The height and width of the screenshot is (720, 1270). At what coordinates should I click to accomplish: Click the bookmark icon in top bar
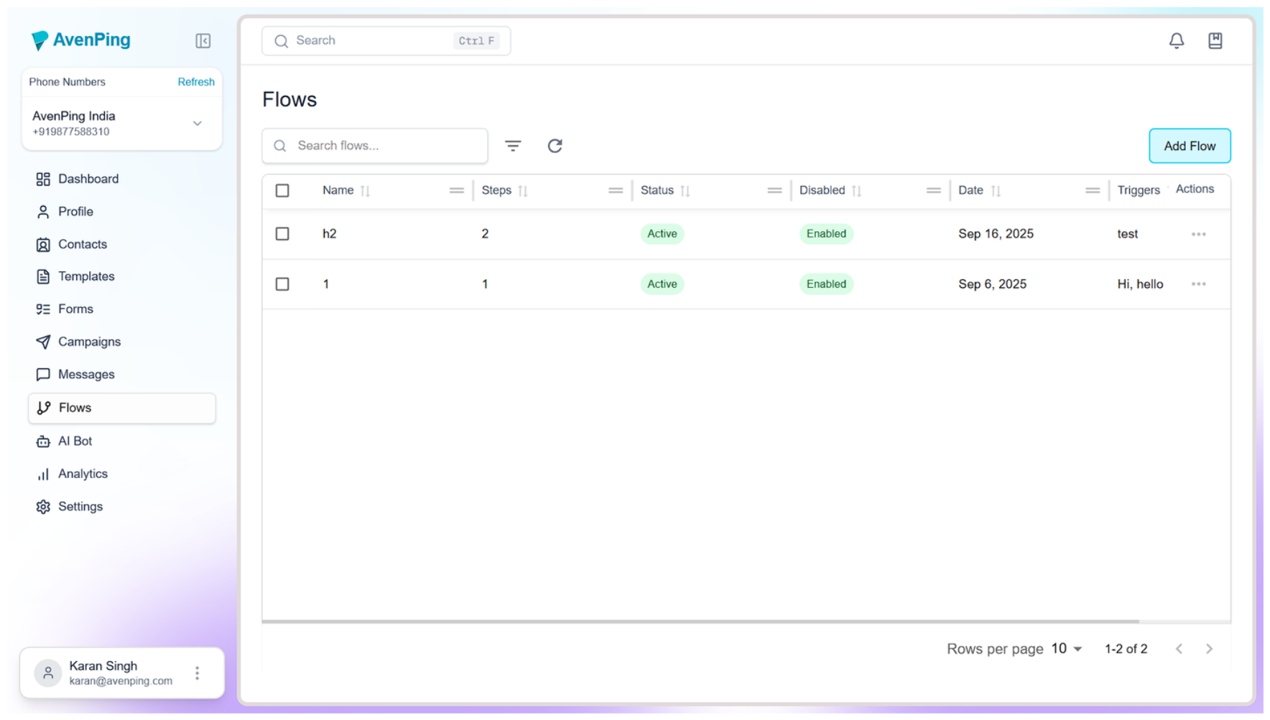tap(1215, 41)
